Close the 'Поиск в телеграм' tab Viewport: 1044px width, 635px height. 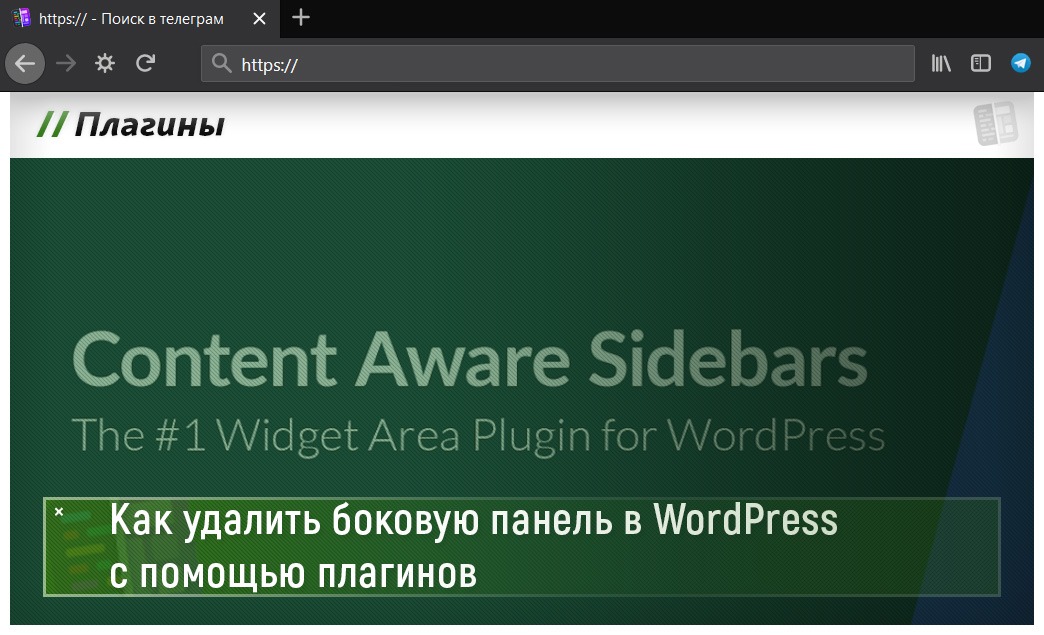tap(259, 19)
